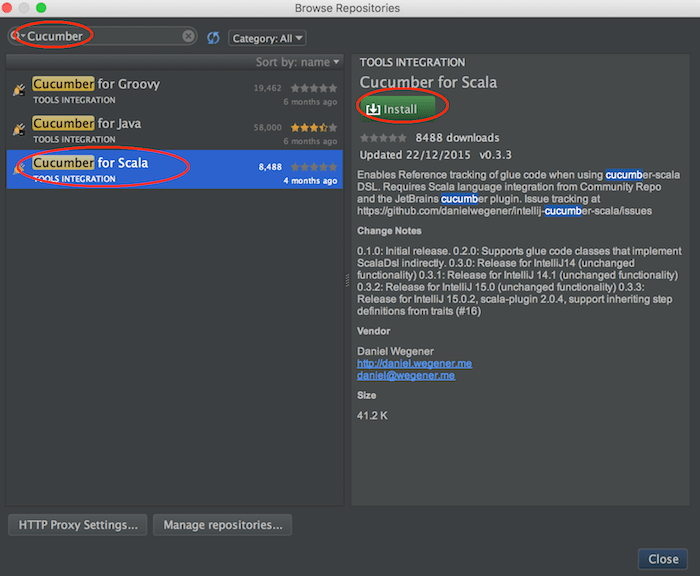Click the Cucumber for Groovy plugin icon
The width and height of the screenshot is (700, 576).
19,90
